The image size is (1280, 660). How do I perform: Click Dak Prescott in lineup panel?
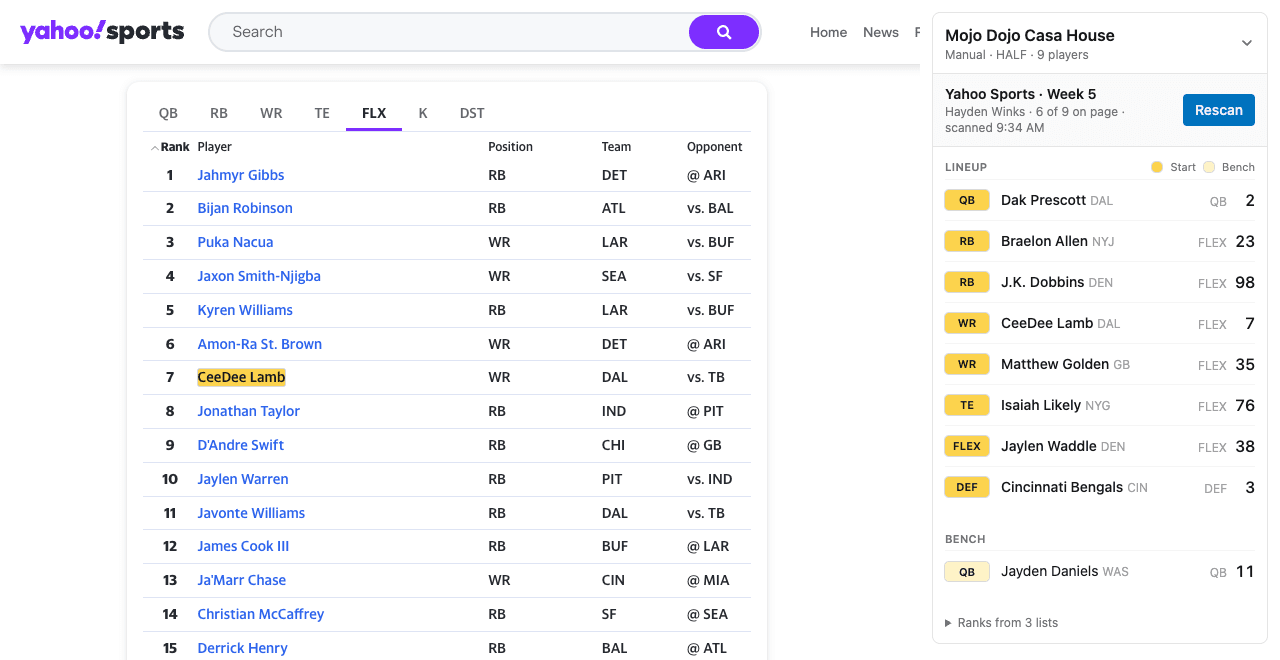(x=1043, y=200)
